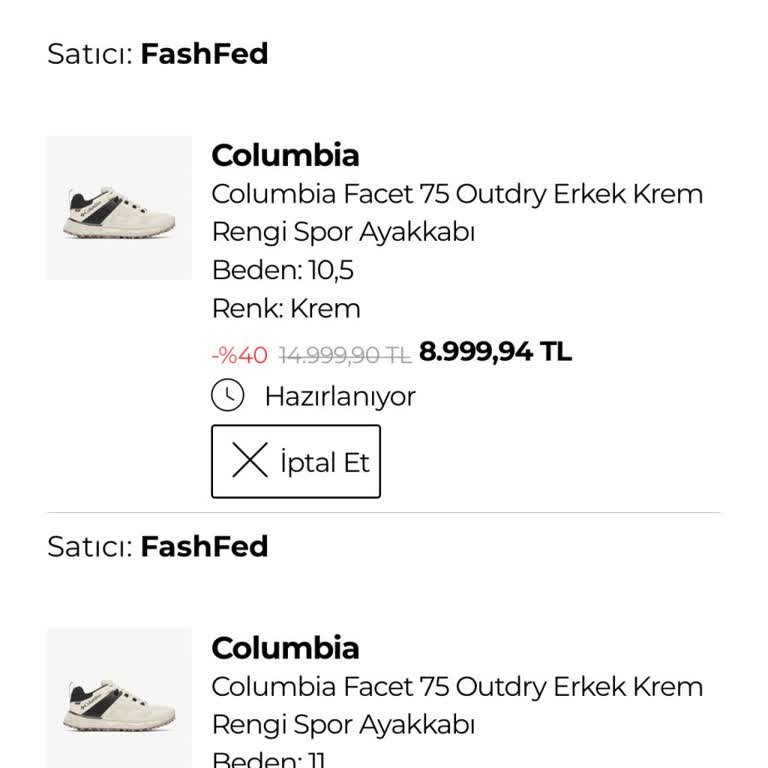Viewport: 768px width, 768px height.
Task: Open the shoe thumbnail for size 11 item
Action: pos(119,698)
